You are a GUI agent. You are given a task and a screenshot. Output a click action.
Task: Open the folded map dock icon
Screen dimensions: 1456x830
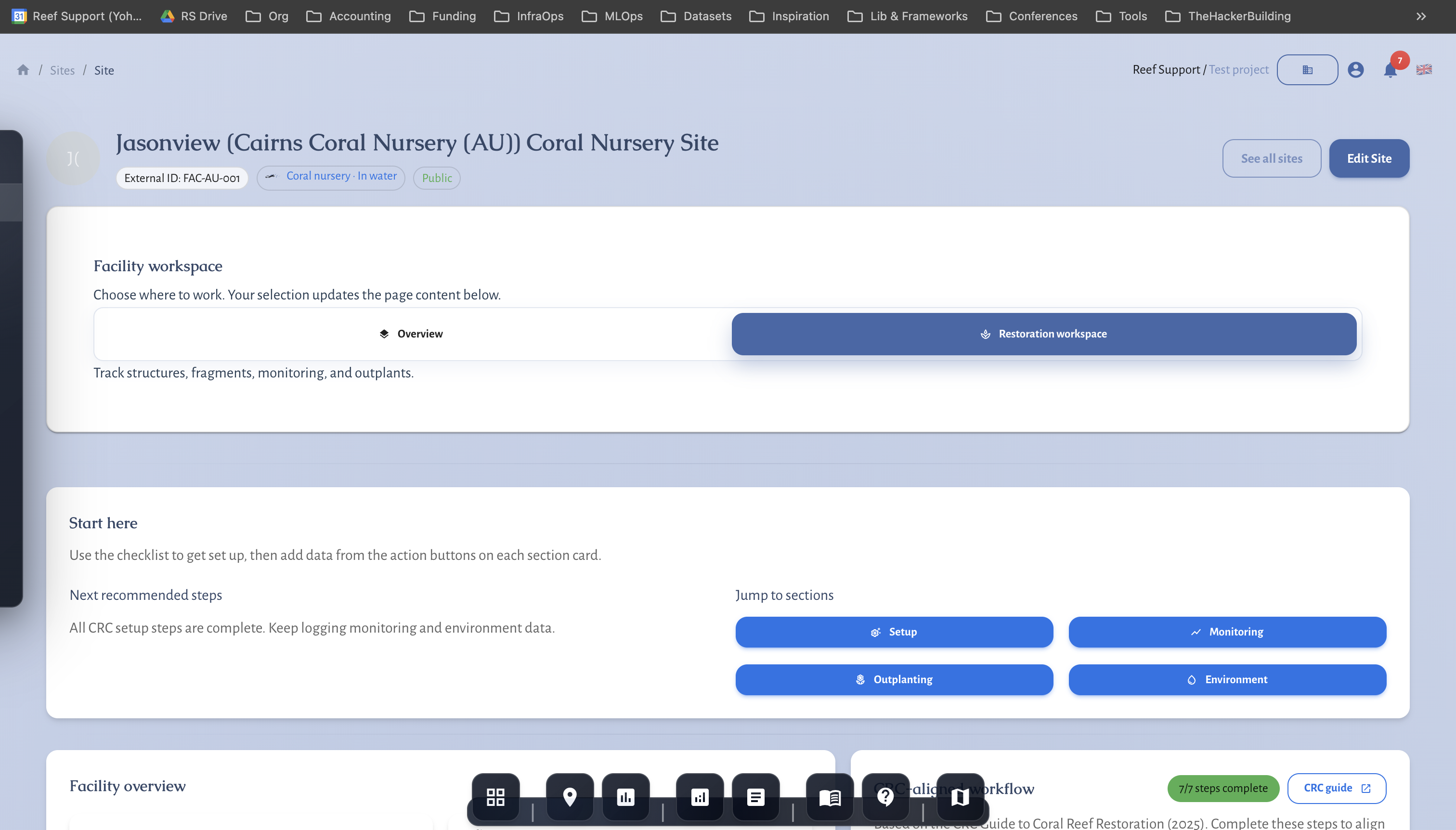click(960, 797)
